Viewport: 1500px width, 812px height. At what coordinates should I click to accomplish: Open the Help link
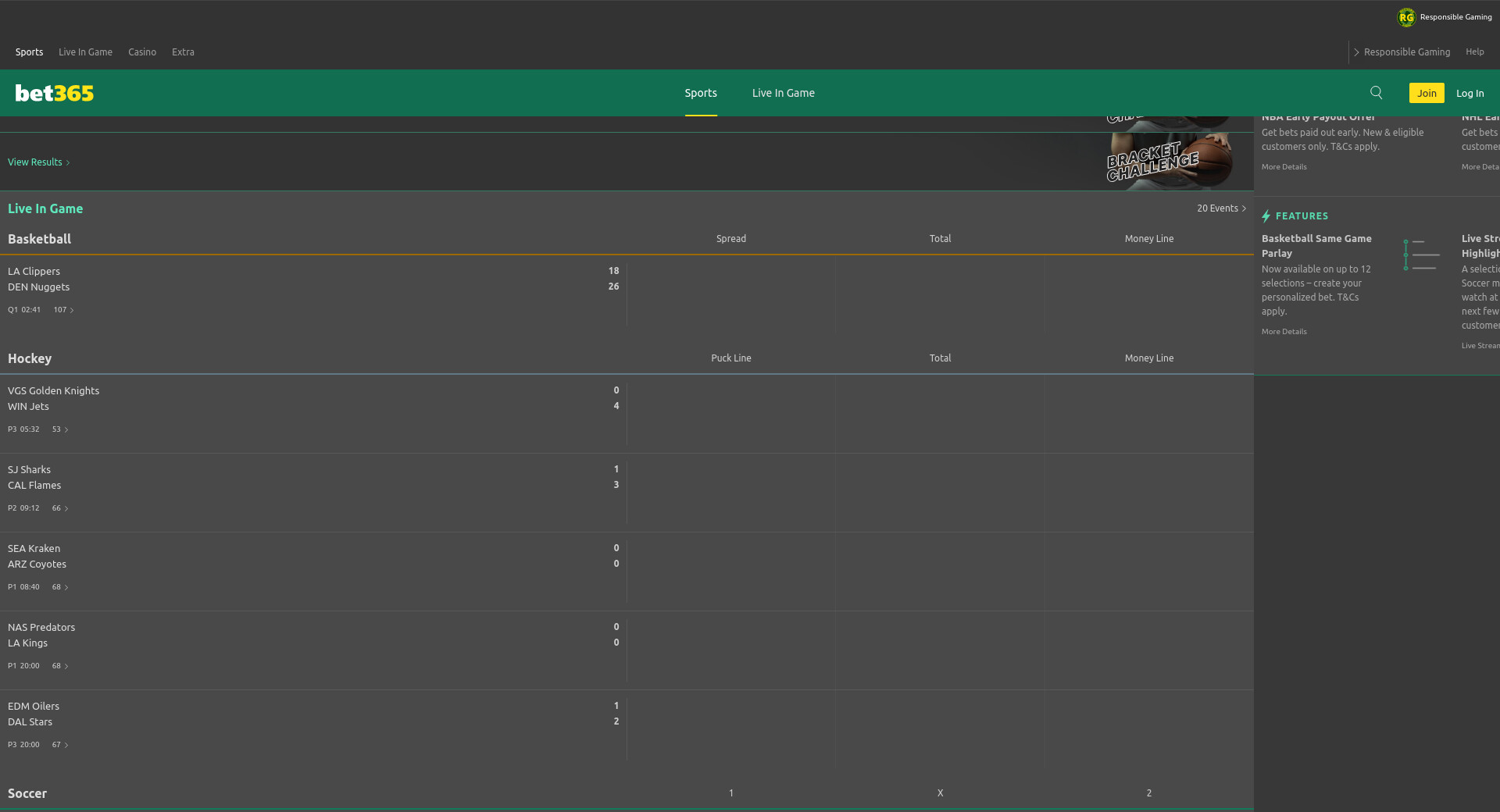1474,52
